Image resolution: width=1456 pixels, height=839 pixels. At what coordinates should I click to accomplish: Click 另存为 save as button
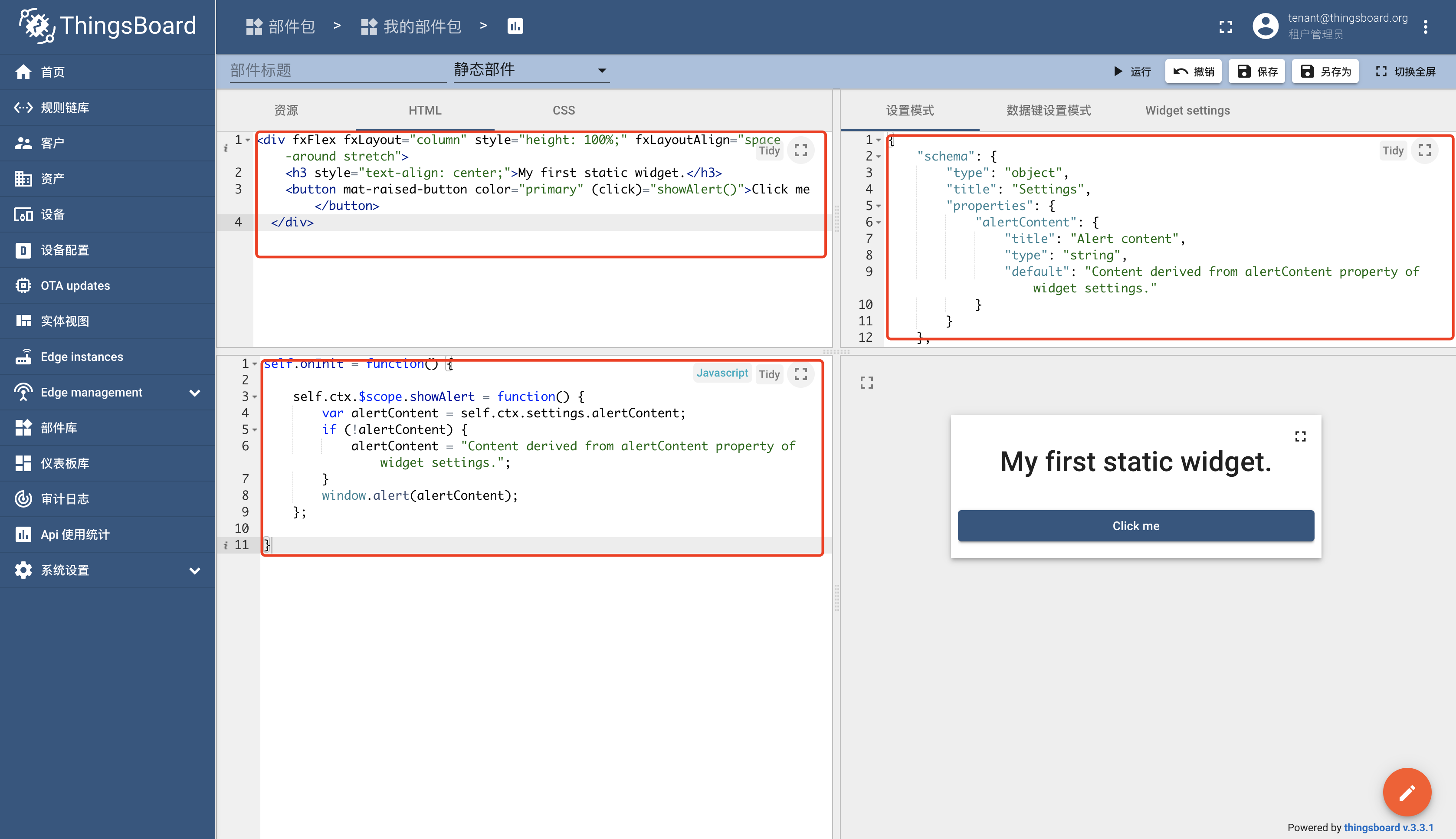pos(1325,72)
